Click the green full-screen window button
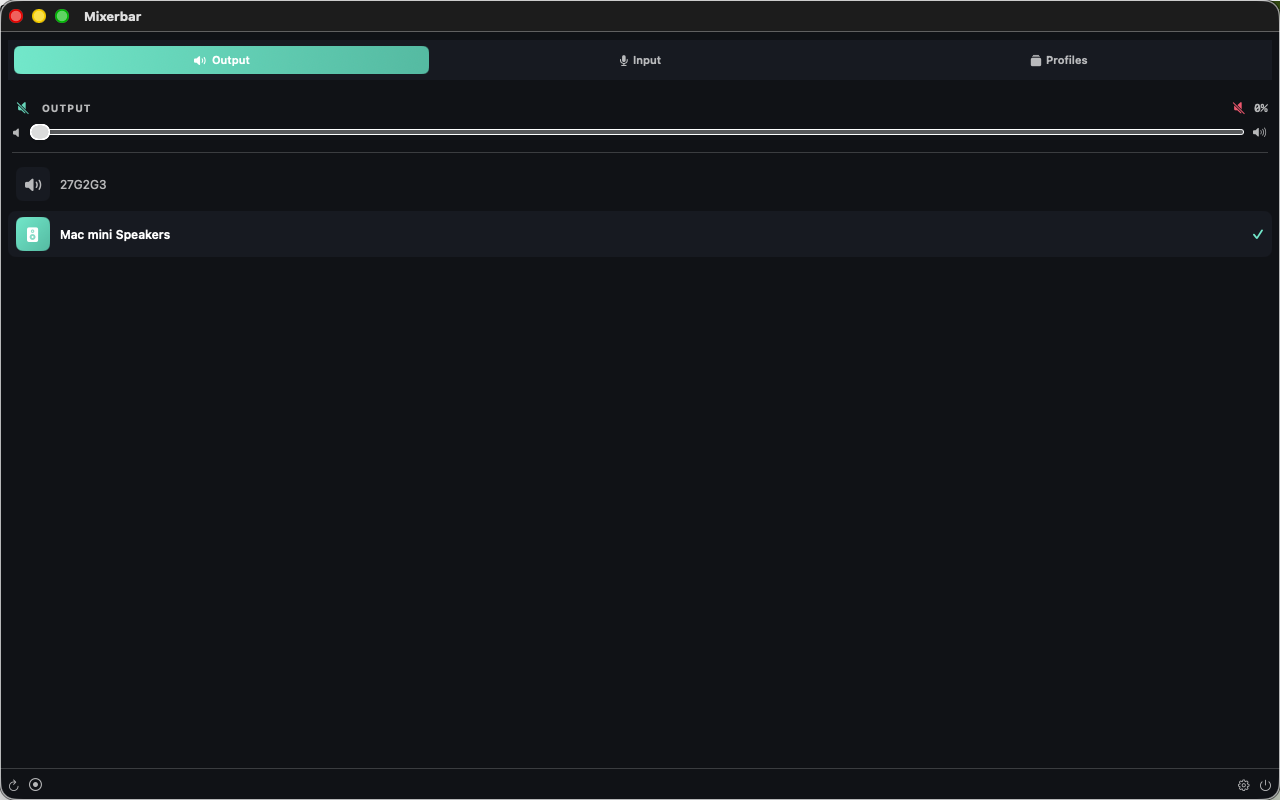The height and width of the screenshot is (800, 1280). coord(62,16)
